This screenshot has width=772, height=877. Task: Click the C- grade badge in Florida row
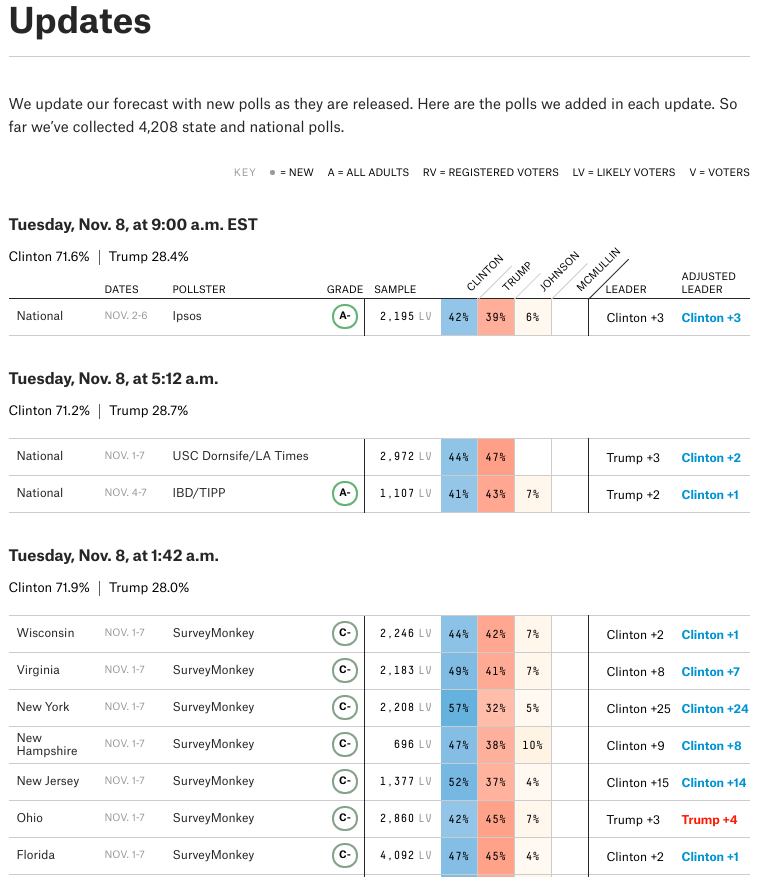point(345,856)
